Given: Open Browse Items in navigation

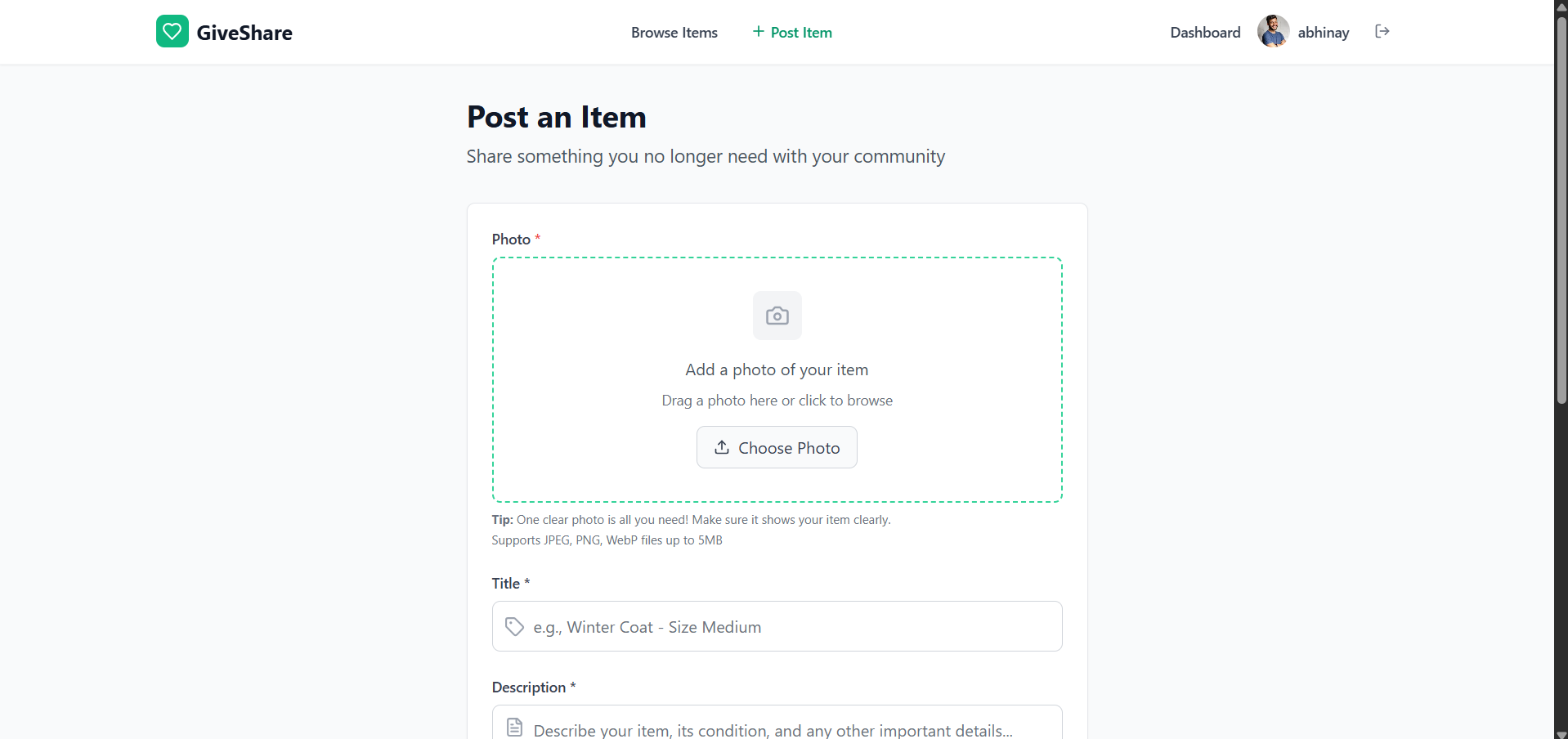Looking at the screenshot, I should pos(674,33).
